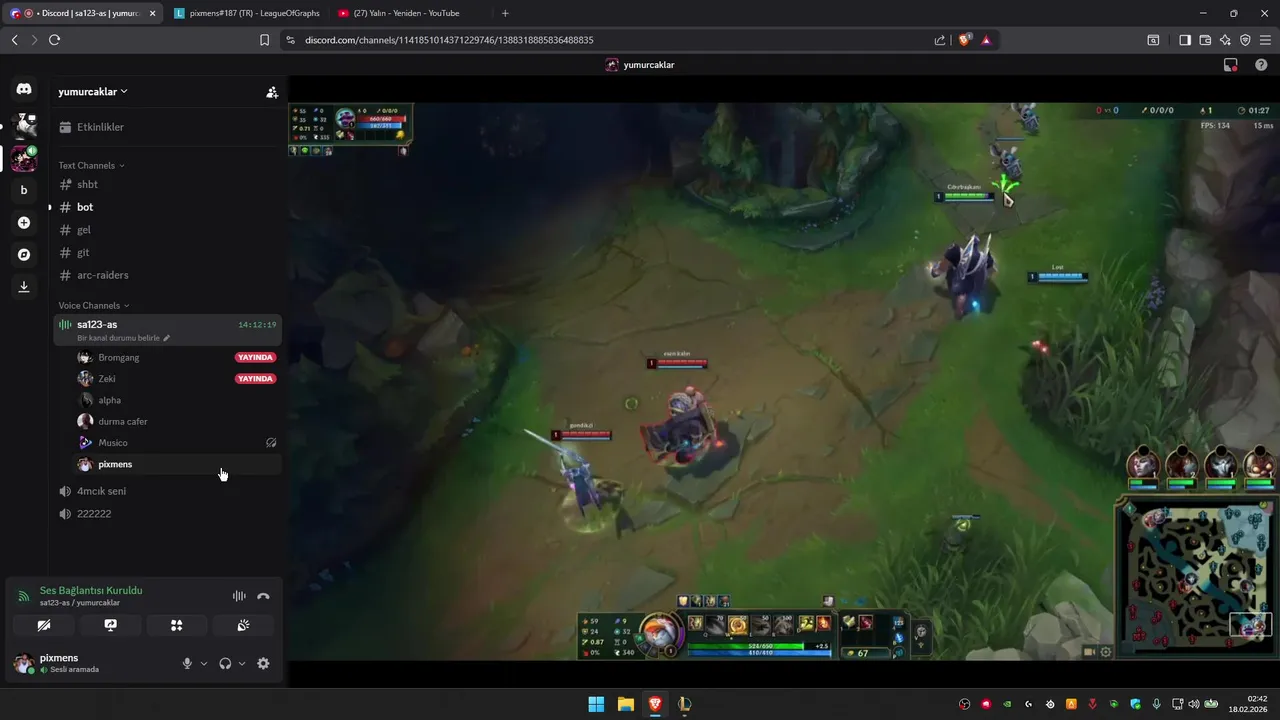Switch to Yalın - Yeniden YouTube tab
The image size is (1280, 720).
point(409,13)
